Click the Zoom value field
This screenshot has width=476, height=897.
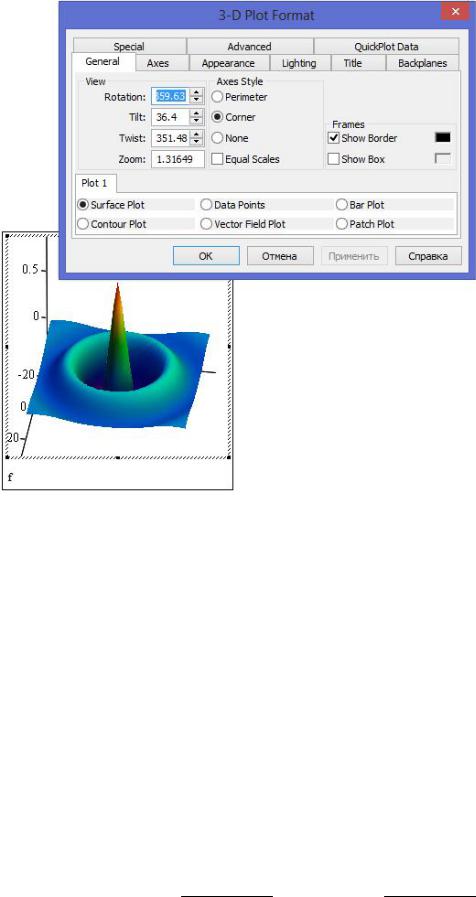[178, 159]
